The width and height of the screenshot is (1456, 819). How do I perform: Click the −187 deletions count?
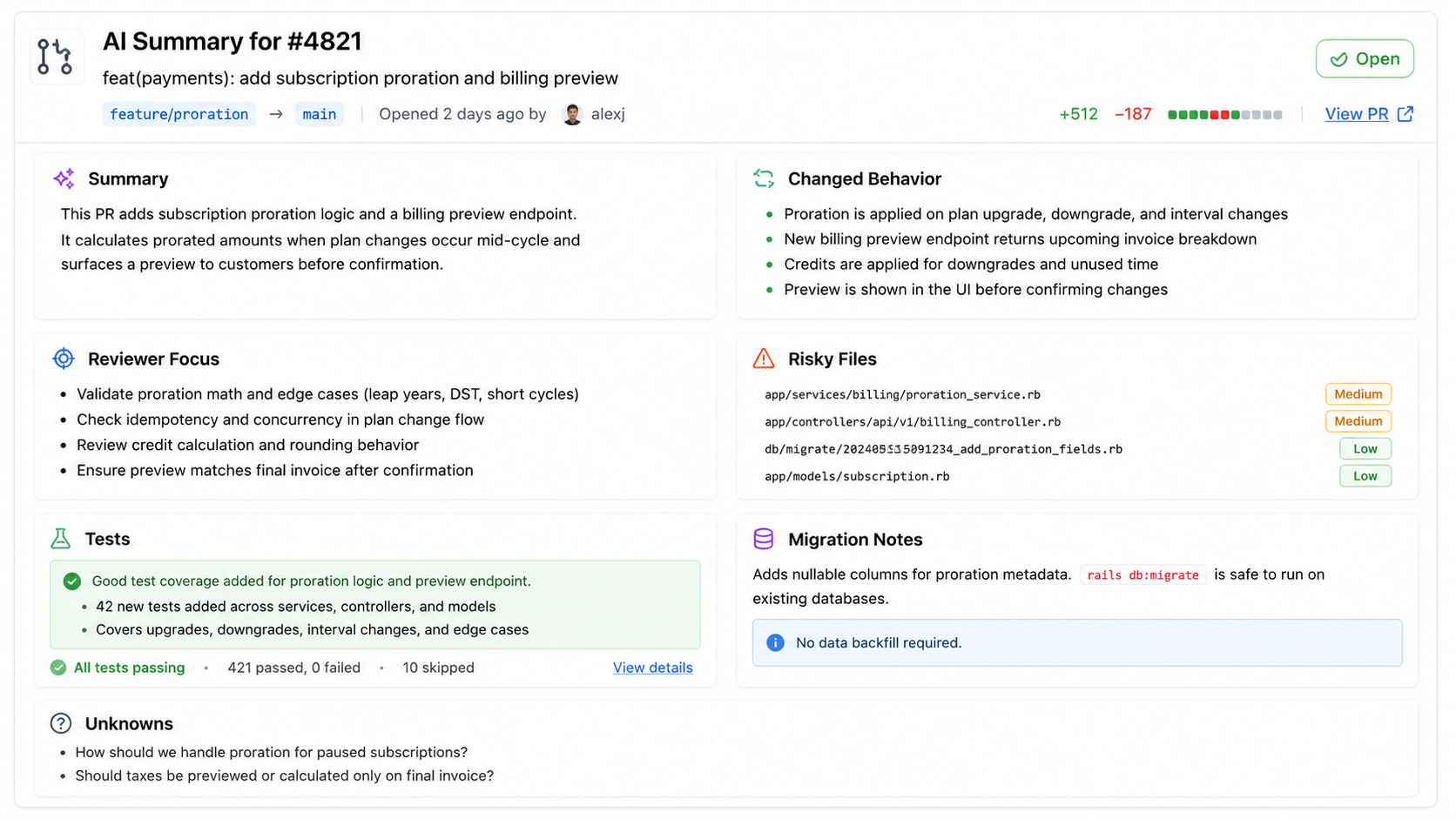tap(1133, 114)
